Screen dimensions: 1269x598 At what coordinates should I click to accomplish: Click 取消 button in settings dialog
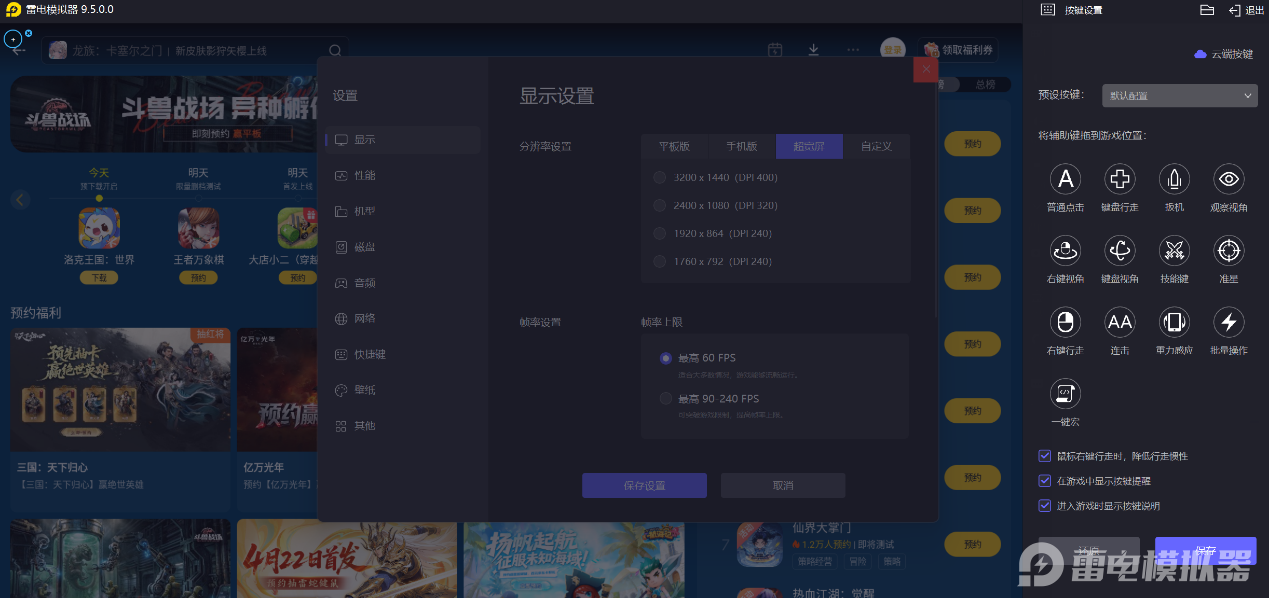(x=783, y=485)
